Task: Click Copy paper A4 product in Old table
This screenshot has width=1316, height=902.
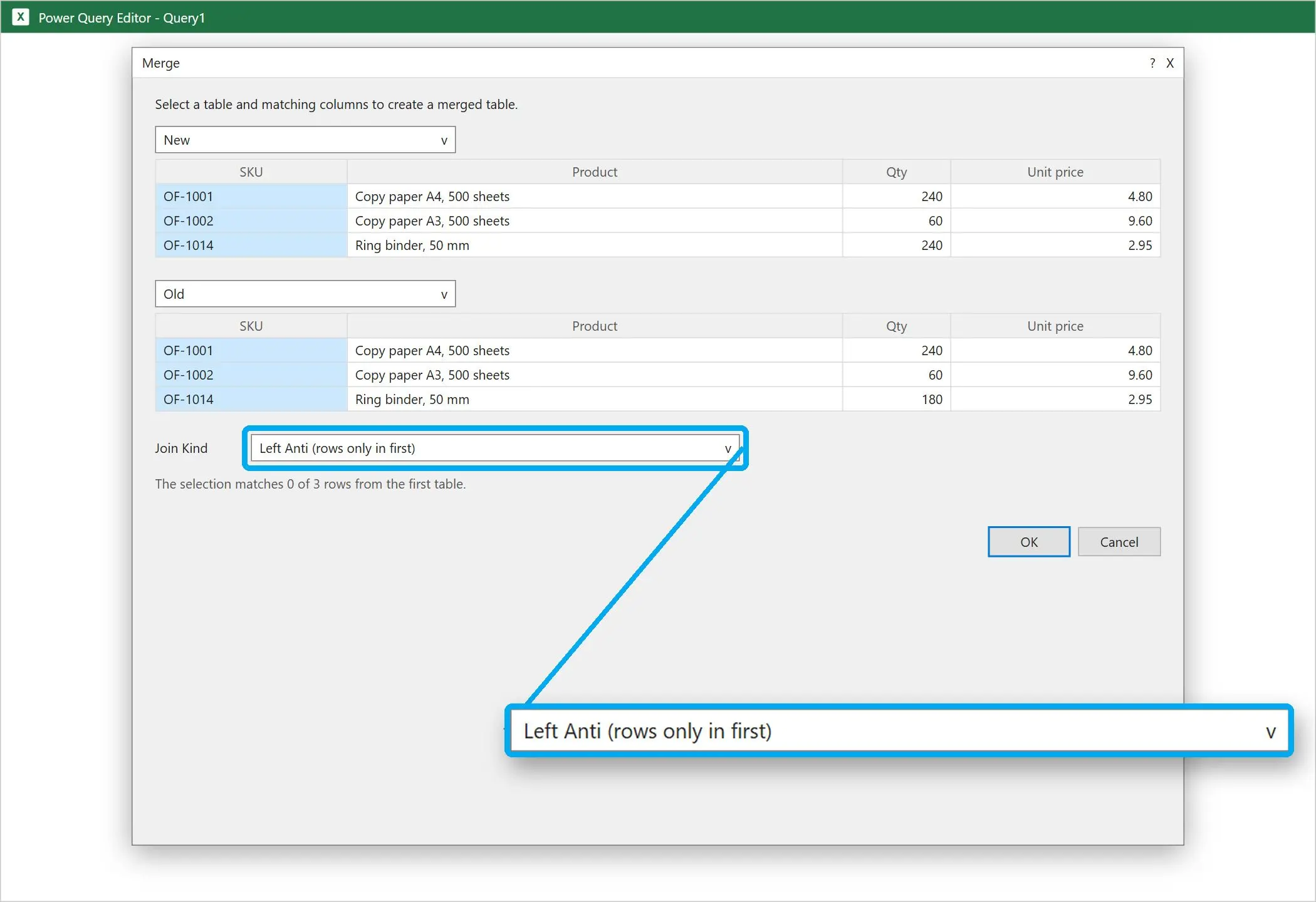Action: [x=595, y=350]
